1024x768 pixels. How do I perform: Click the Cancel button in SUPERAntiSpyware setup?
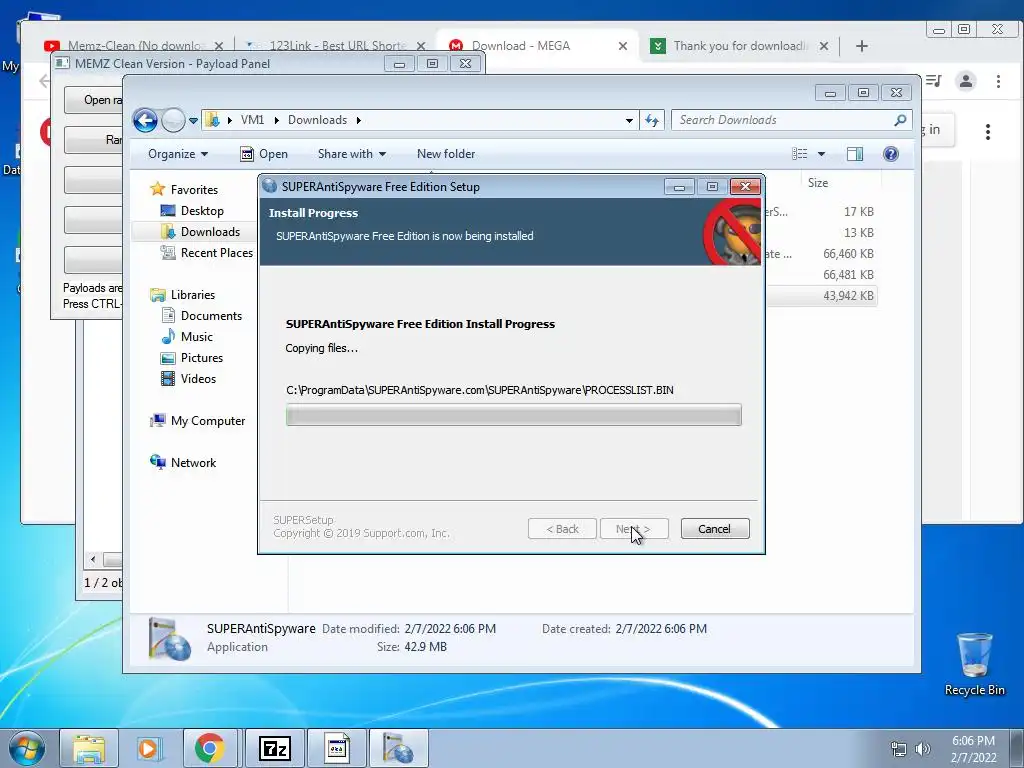714,529
